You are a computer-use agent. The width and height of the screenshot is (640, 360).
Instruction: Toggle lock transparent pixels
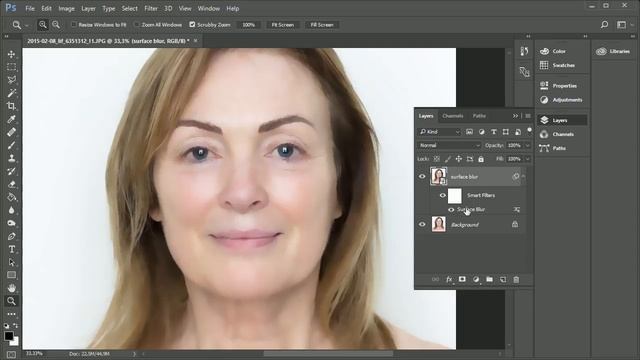(x=437, y=159)
